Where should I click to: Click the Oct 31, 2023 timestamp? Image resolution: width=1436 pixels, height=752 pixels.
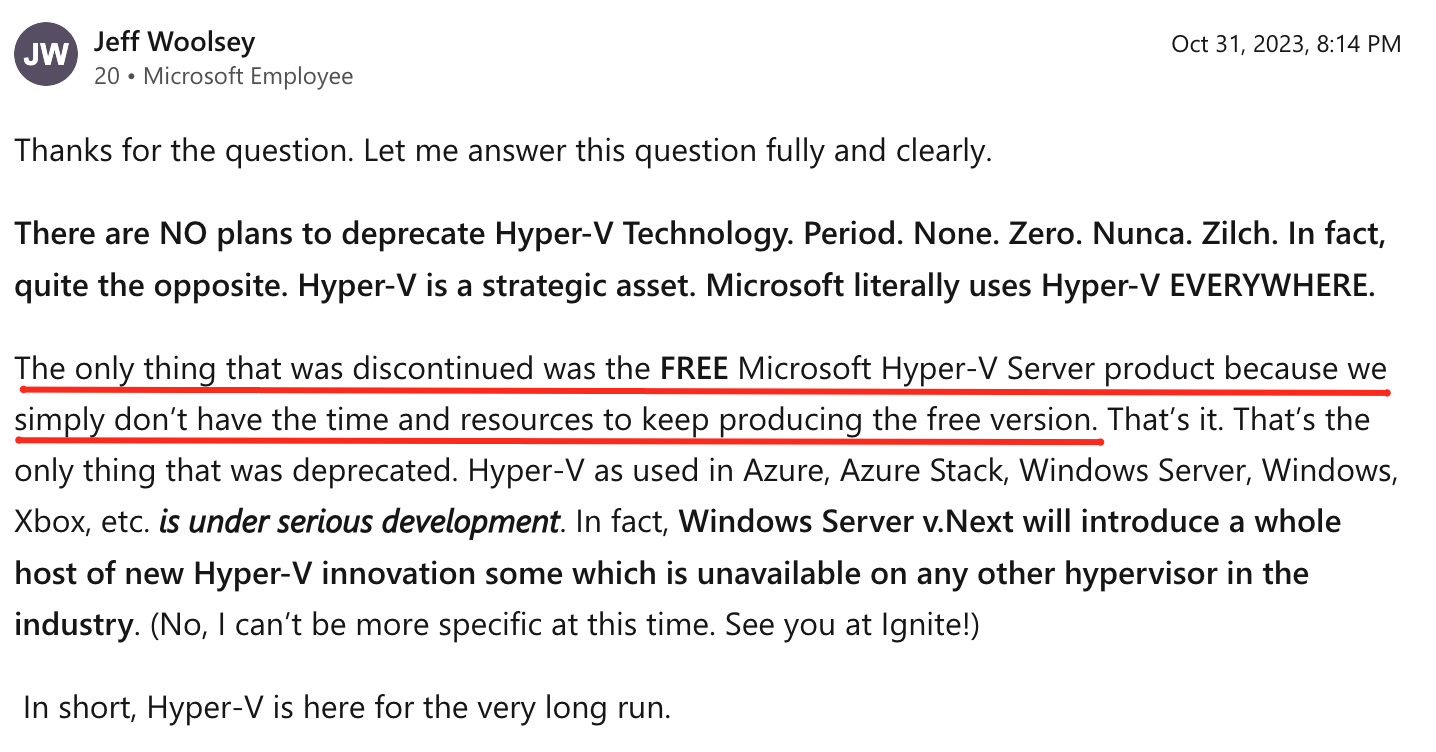pyautogui.click(x=1286, y=44)
